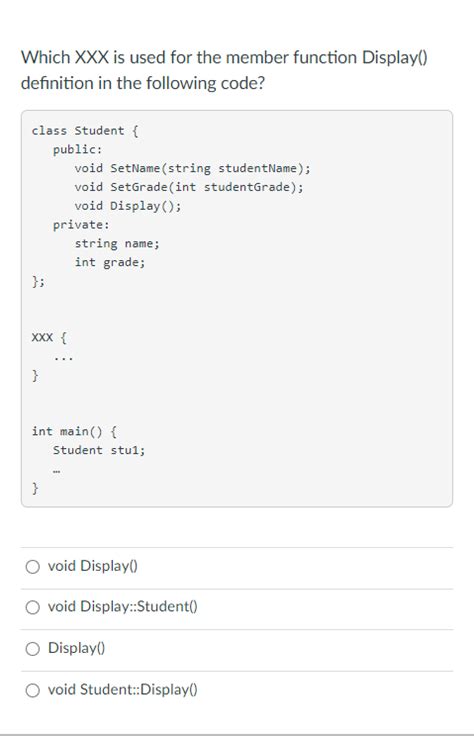This screenshot has width=474, height=736.
Task: Click the 'void Display();' declaration in the code
Action: 128,206
